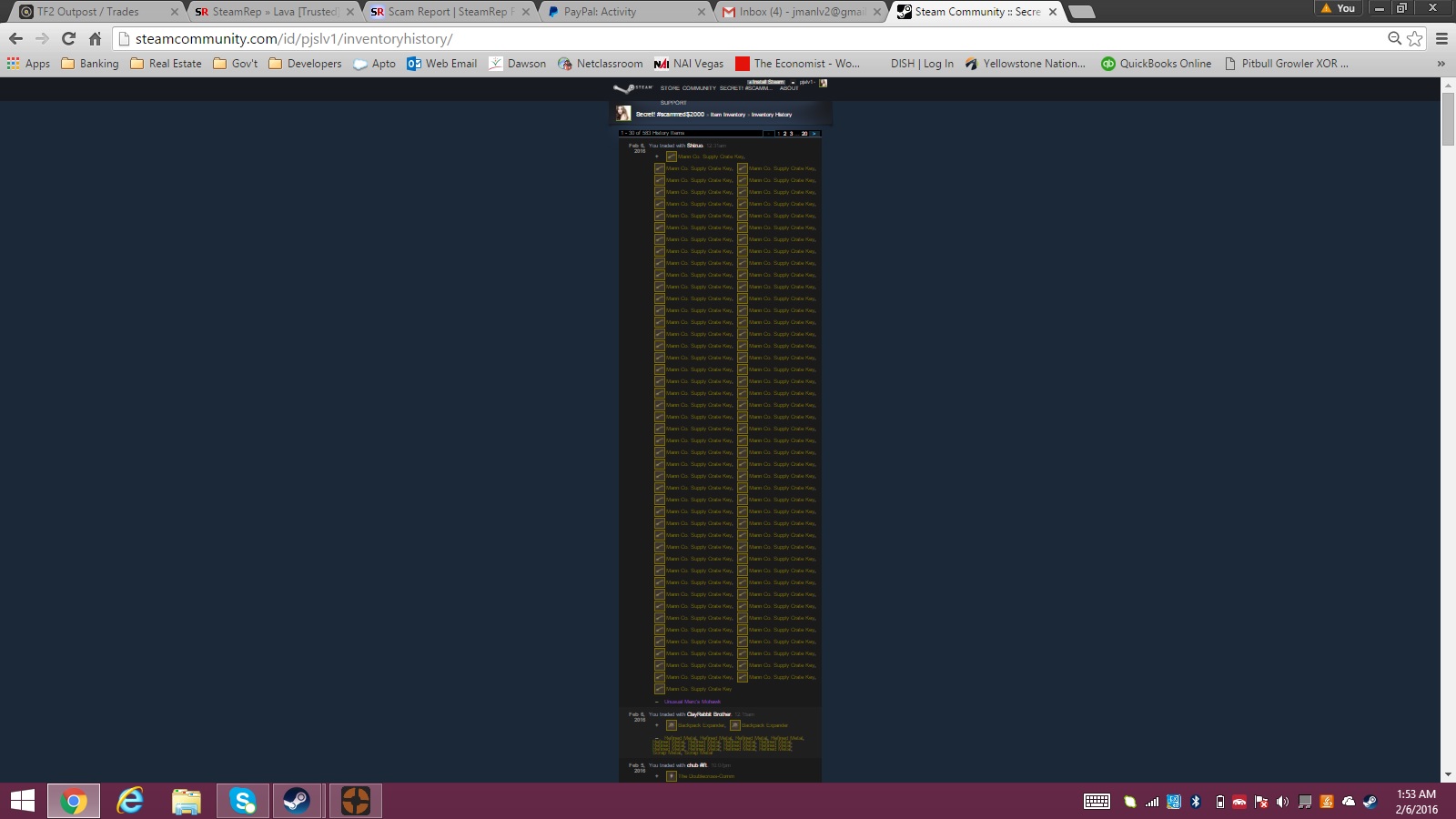
Task: Open the Bluetooth tray icon
Action: (1196, 802)
